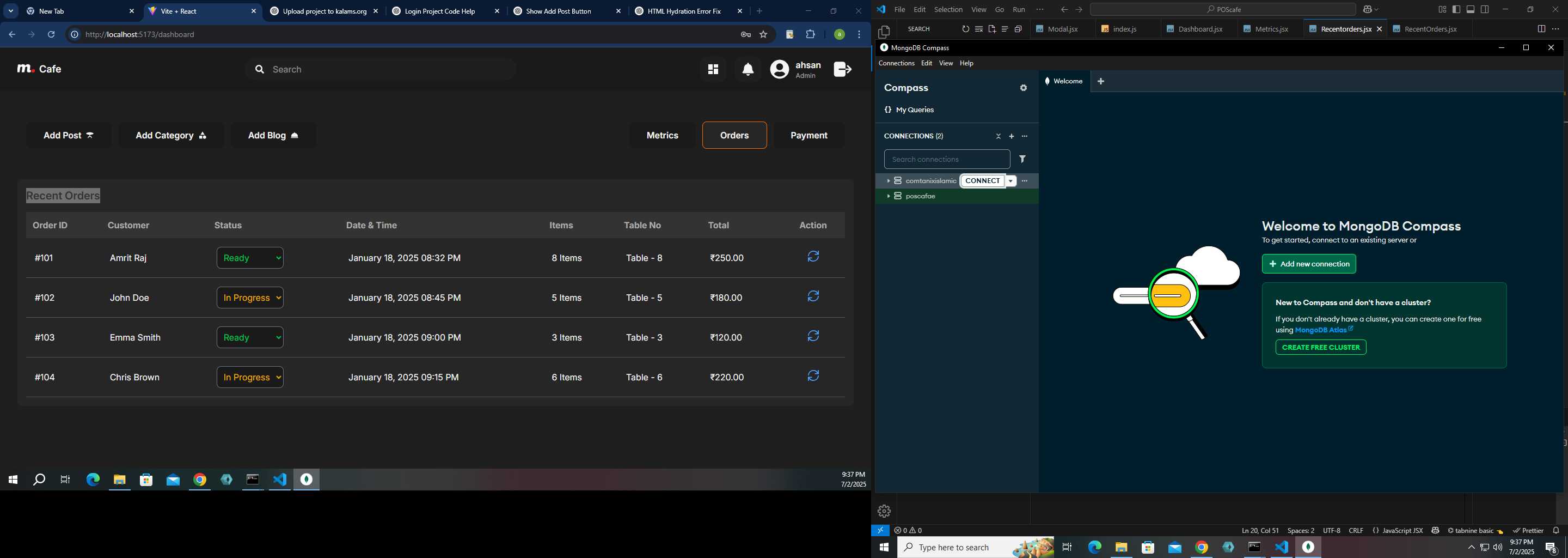Viewport: 1568px width, 558px height.
Task: Open Connections menu in MongoDB Compass
Action: click(896, 63)
